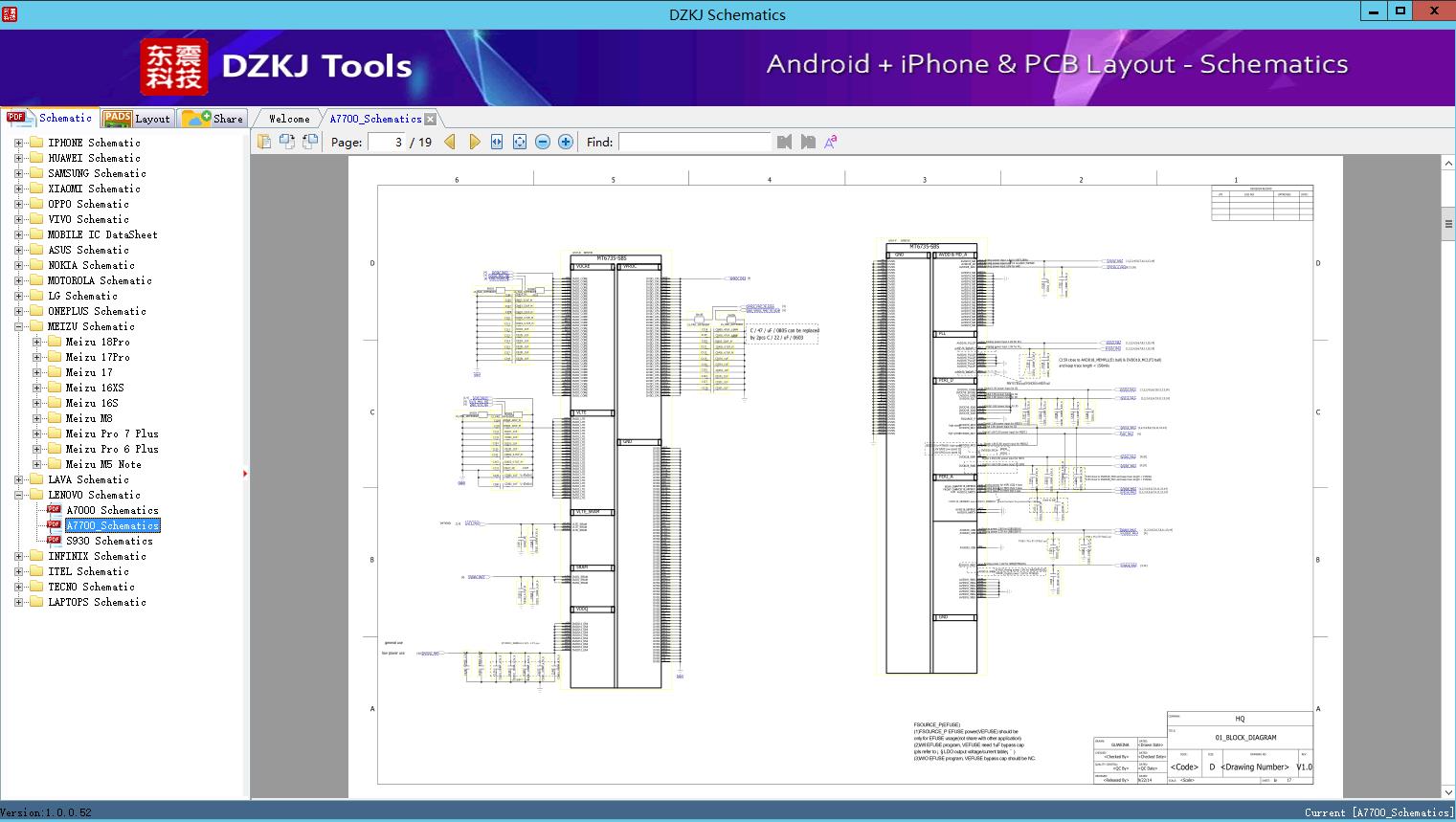Click the app icon in the title bar
The image size is (1456, 822).
(10, 13)
